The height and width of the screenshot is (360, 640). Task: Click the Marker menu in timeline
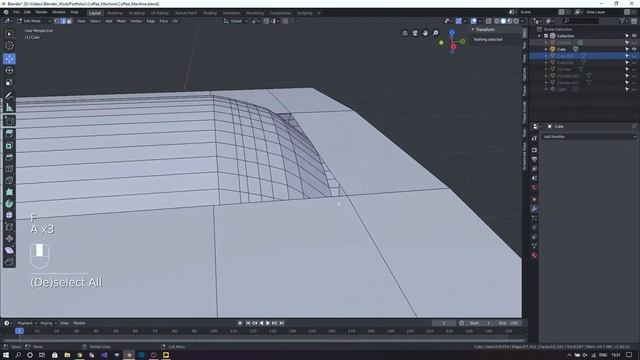click(x=79, y=323)
